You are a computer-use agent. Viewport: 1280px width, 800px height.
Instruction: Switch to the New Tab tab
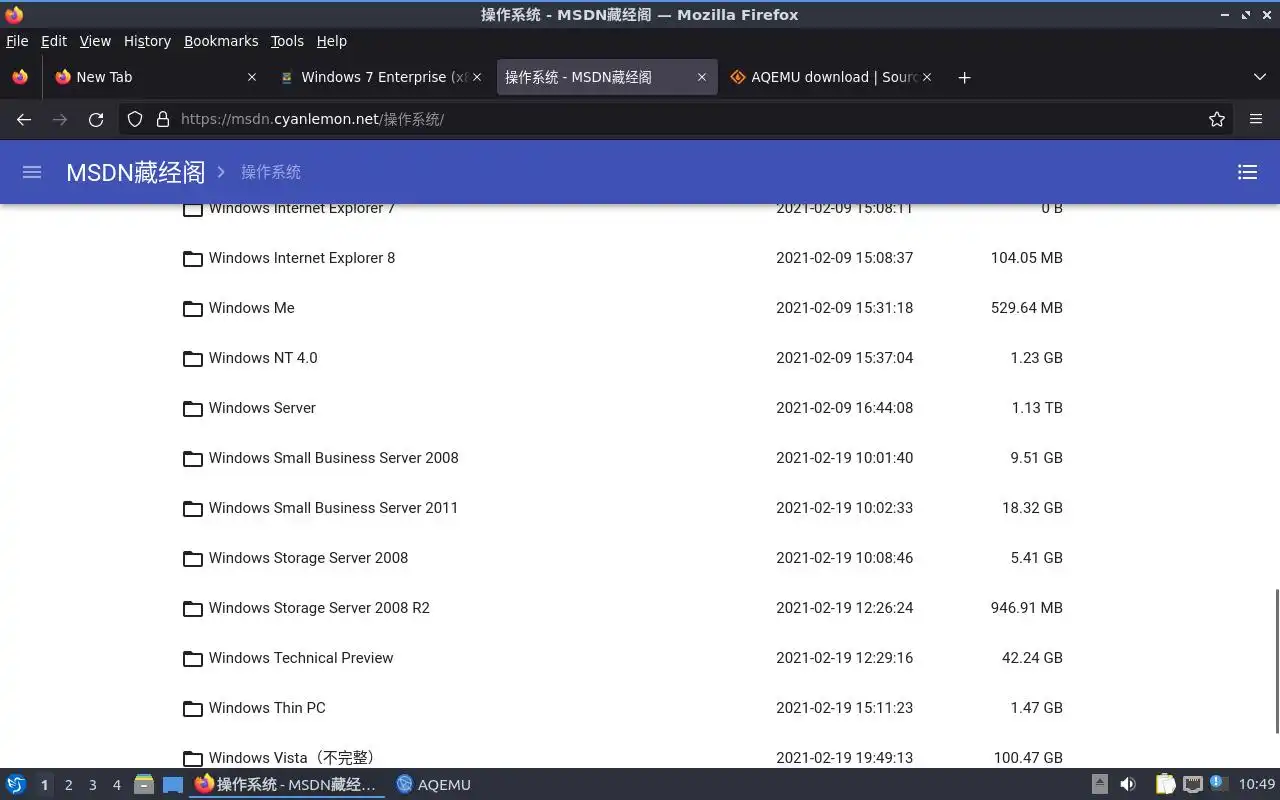click(156, 77)
